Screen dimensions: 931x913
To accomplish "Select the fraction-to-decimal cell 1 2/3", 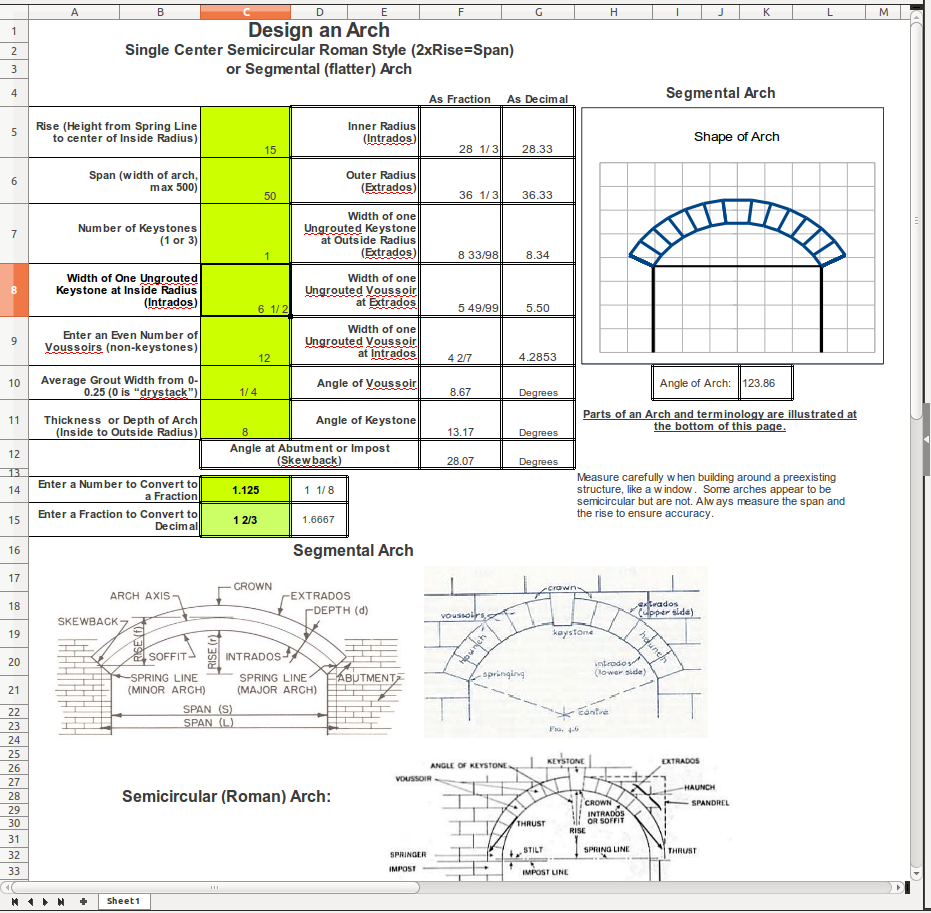I will tap(245, 519).
